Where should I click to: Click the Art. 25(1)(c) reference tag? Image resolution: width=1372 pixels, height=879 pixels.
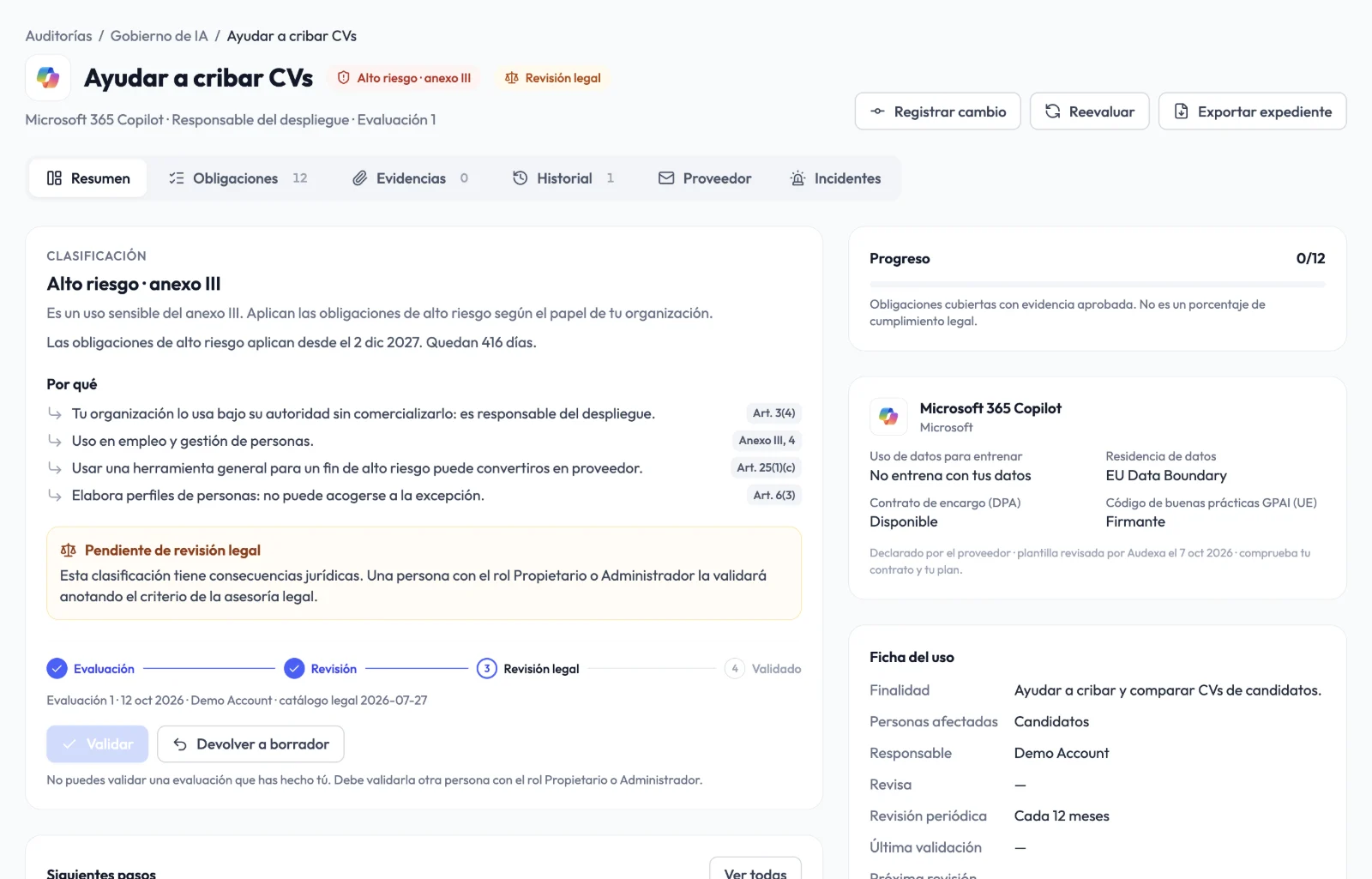(766, 468)
